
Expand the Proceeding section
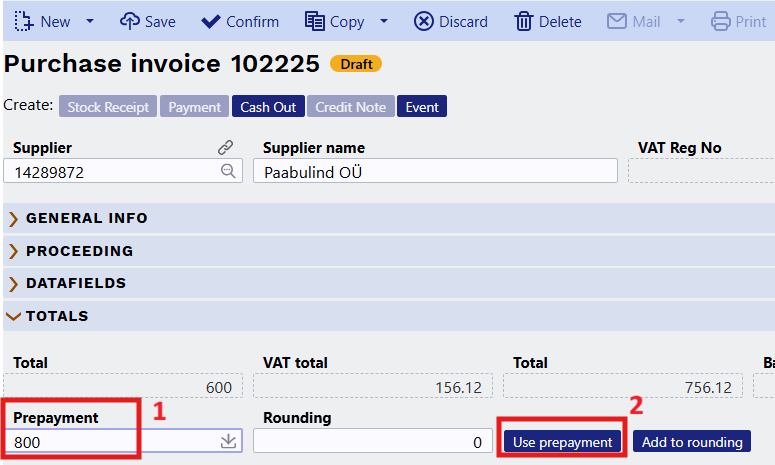(x=389, y=251)
